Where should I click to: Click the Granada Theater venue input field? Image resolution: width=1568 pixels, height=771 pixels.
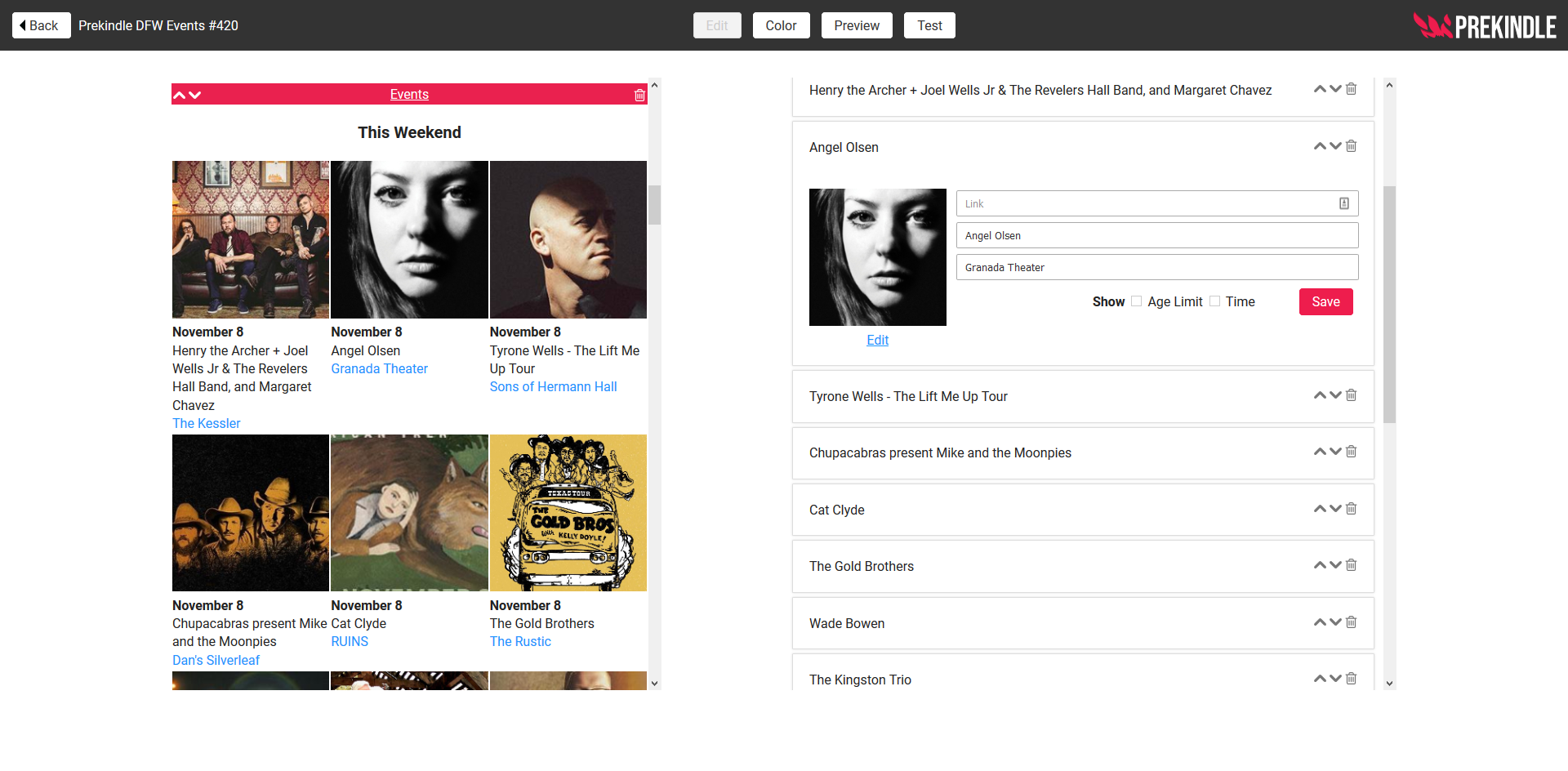pyautogui.click(x=1157, y=267)
